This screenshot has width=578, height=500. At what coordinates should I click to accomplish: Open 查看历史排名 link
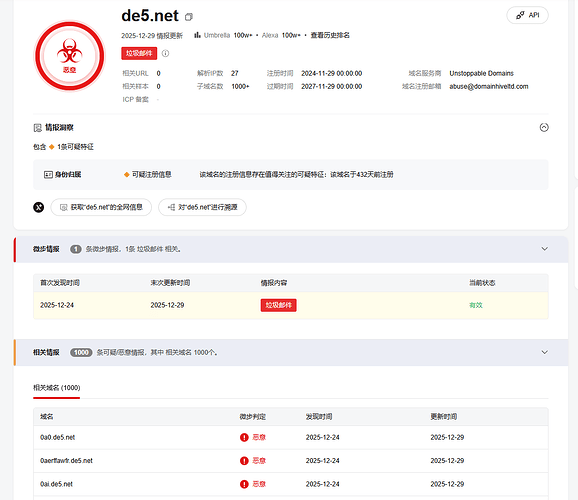pyautogui.click(x=330, y=35)
